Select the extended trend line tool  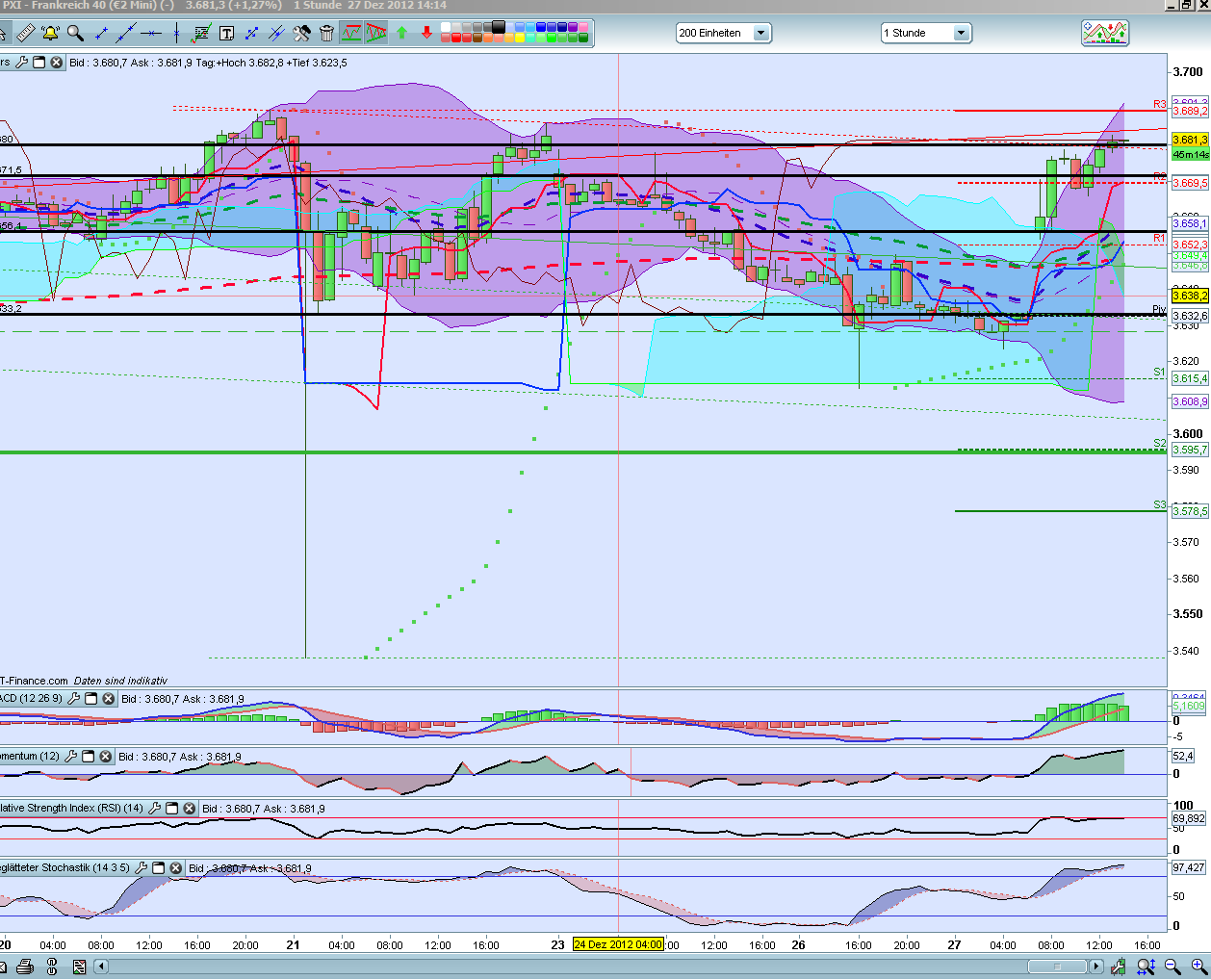(126, 33)
